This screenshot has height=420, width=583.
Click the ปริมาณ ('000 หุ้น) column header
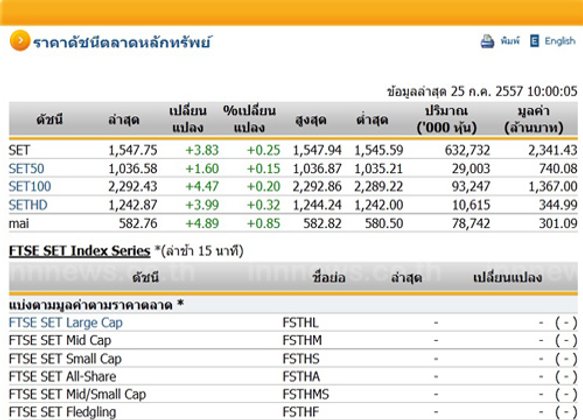click(446, 119)
